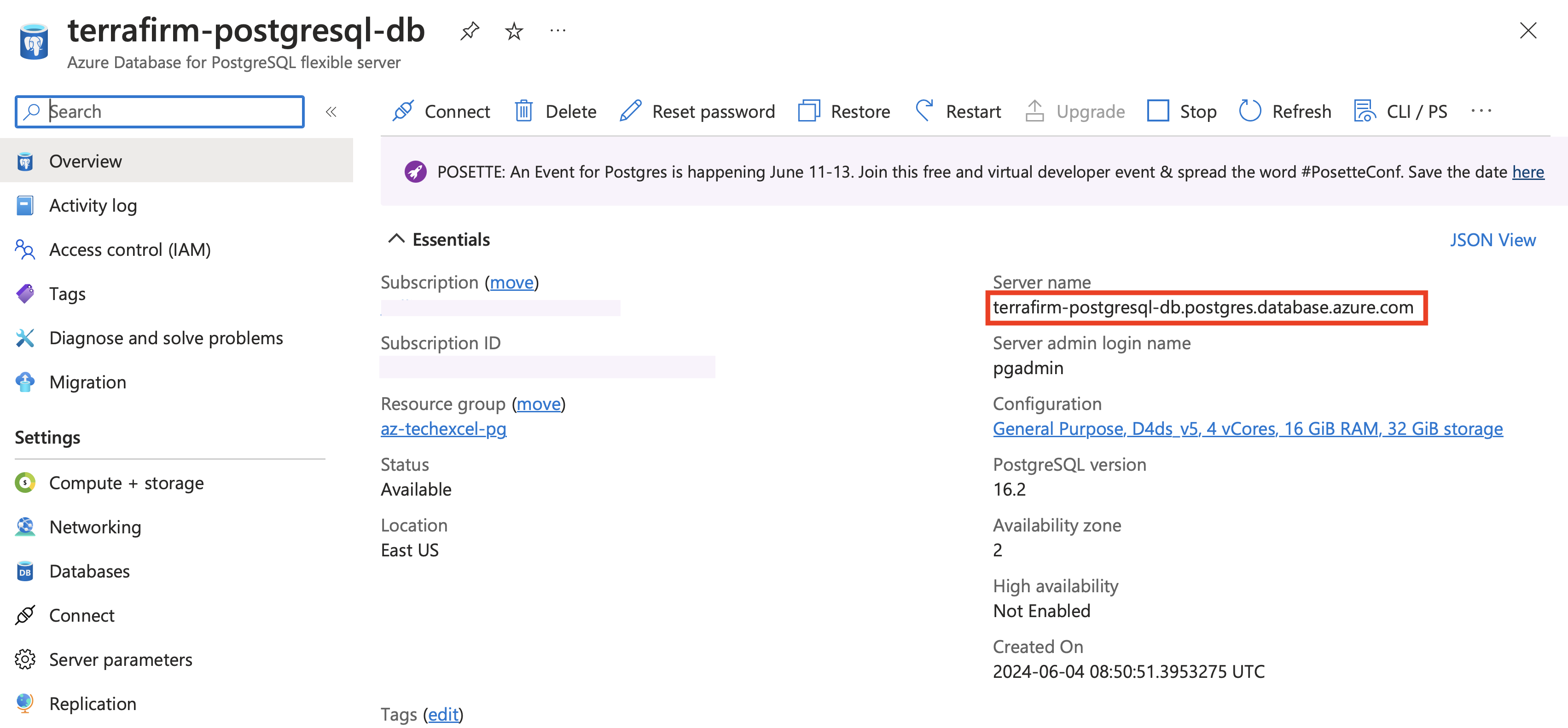Open CLI / PS command panel
This screenshot has width=1568, height=728.
[x=1400, y=111]
